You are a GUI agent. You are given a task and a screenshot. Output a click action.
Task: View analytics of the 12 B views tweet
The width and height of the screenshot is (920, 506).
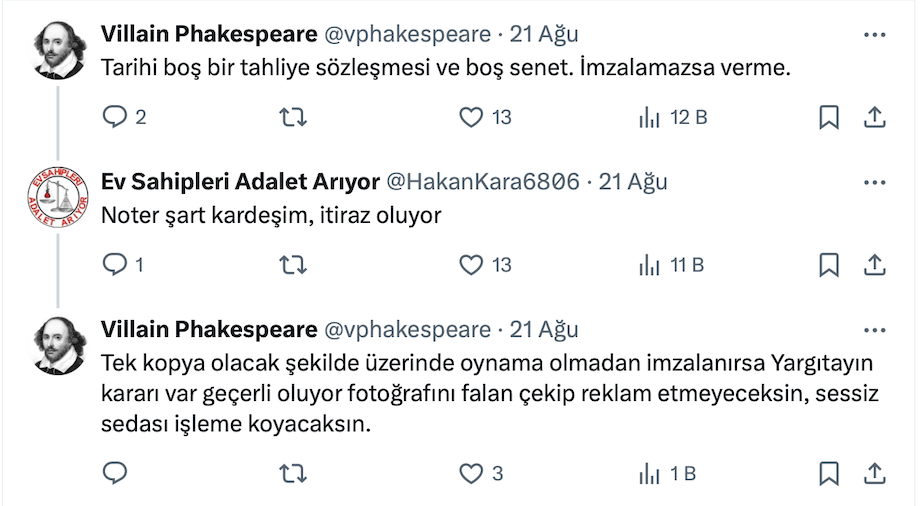pos(650,117)
